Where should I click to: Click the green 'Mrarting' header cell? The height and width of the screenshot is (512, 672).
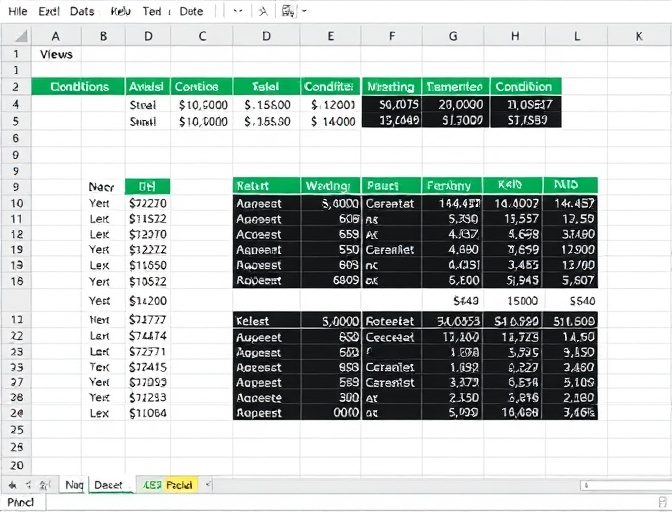click(x=392, y=87)
